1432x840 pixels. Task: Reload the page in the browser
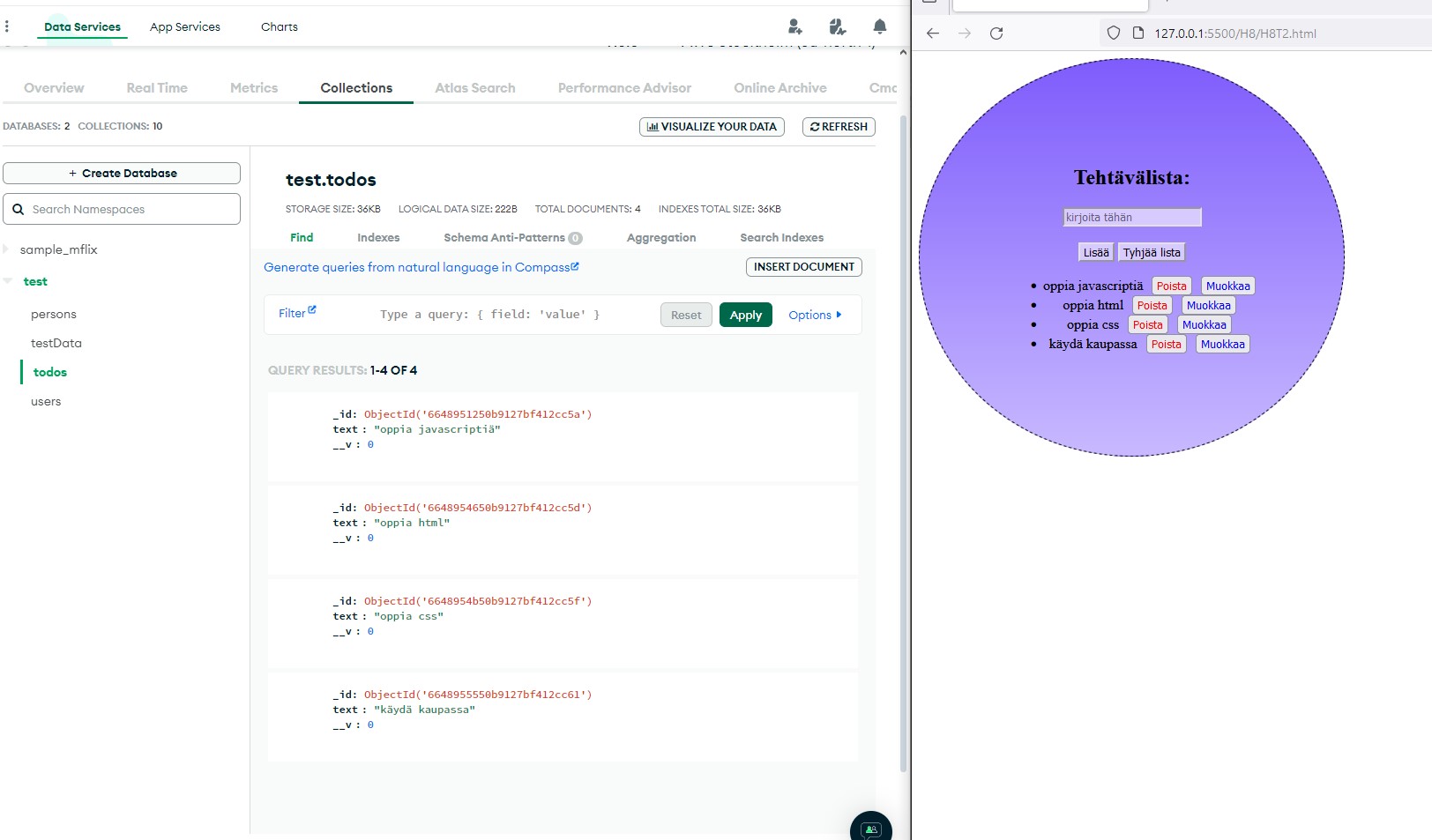point(996,33)
